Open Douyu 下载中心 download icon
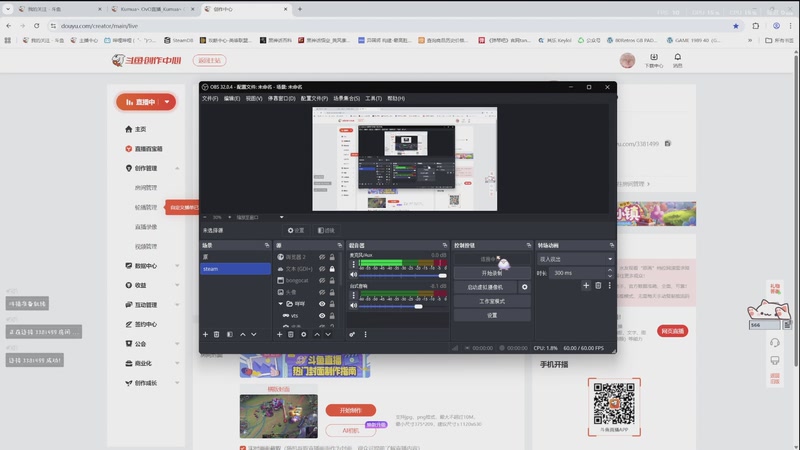This screenshot has width=800, height=450. pos(654,60)
